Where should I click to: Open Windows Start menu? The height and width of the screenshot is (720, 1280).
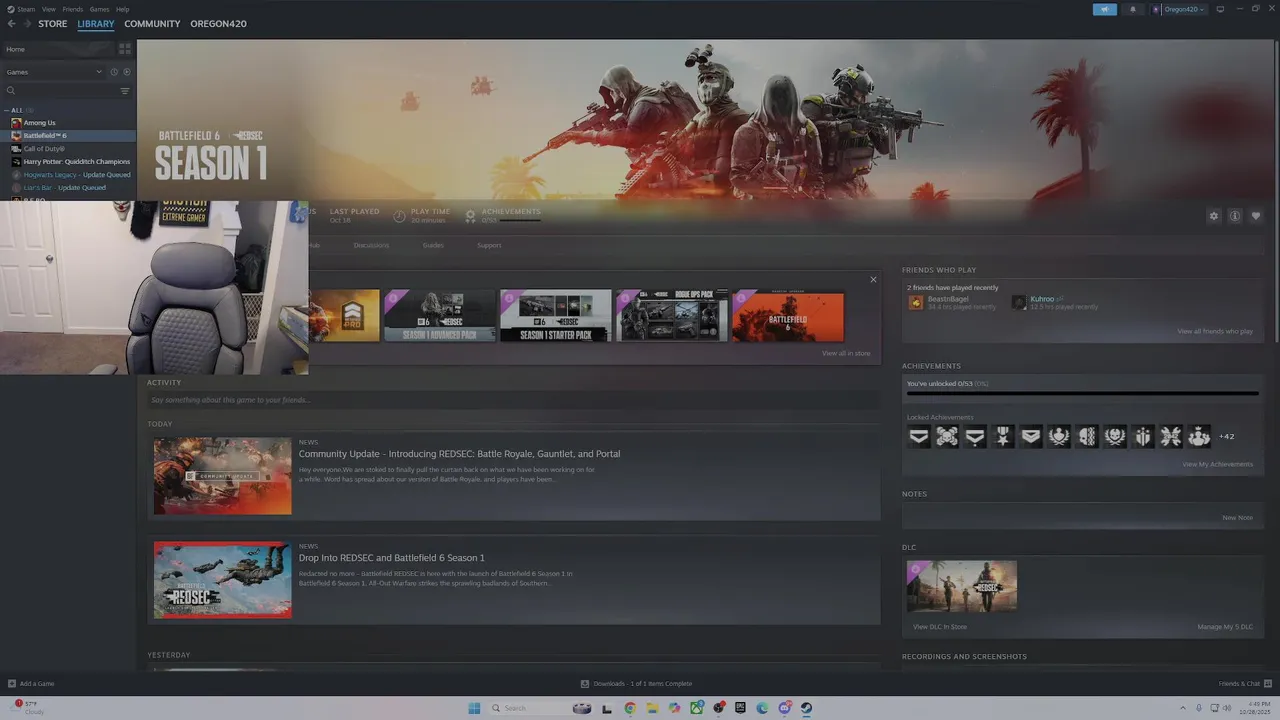pyautogui.click(x=474, y=708)
